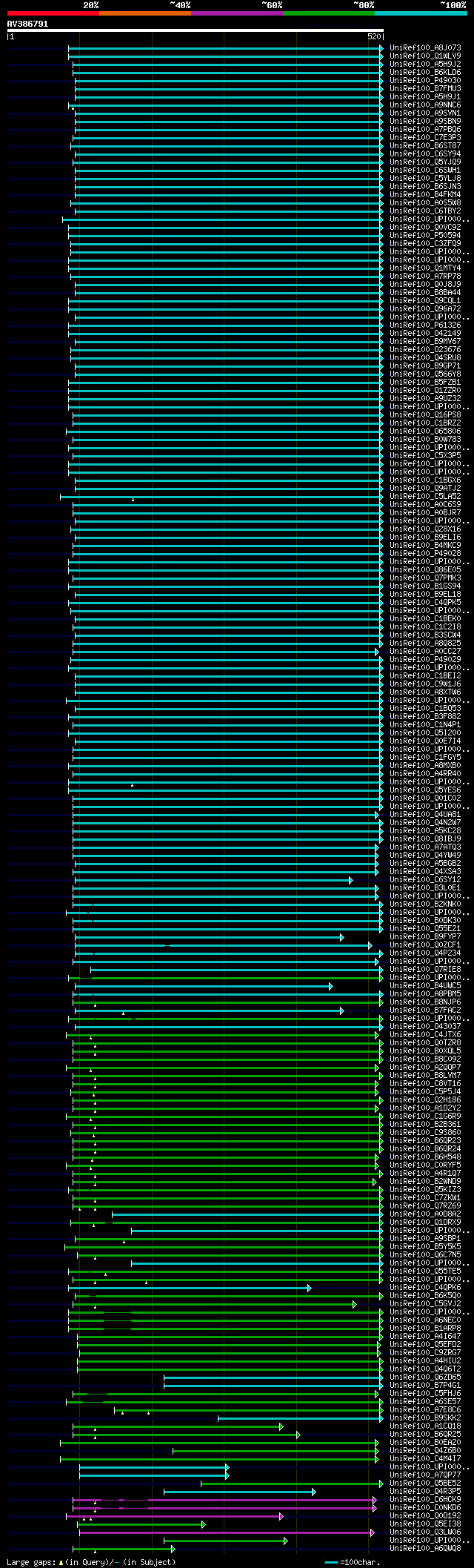
Task: Click the UniRef100_P50594 label
Action: click(425, 235)
